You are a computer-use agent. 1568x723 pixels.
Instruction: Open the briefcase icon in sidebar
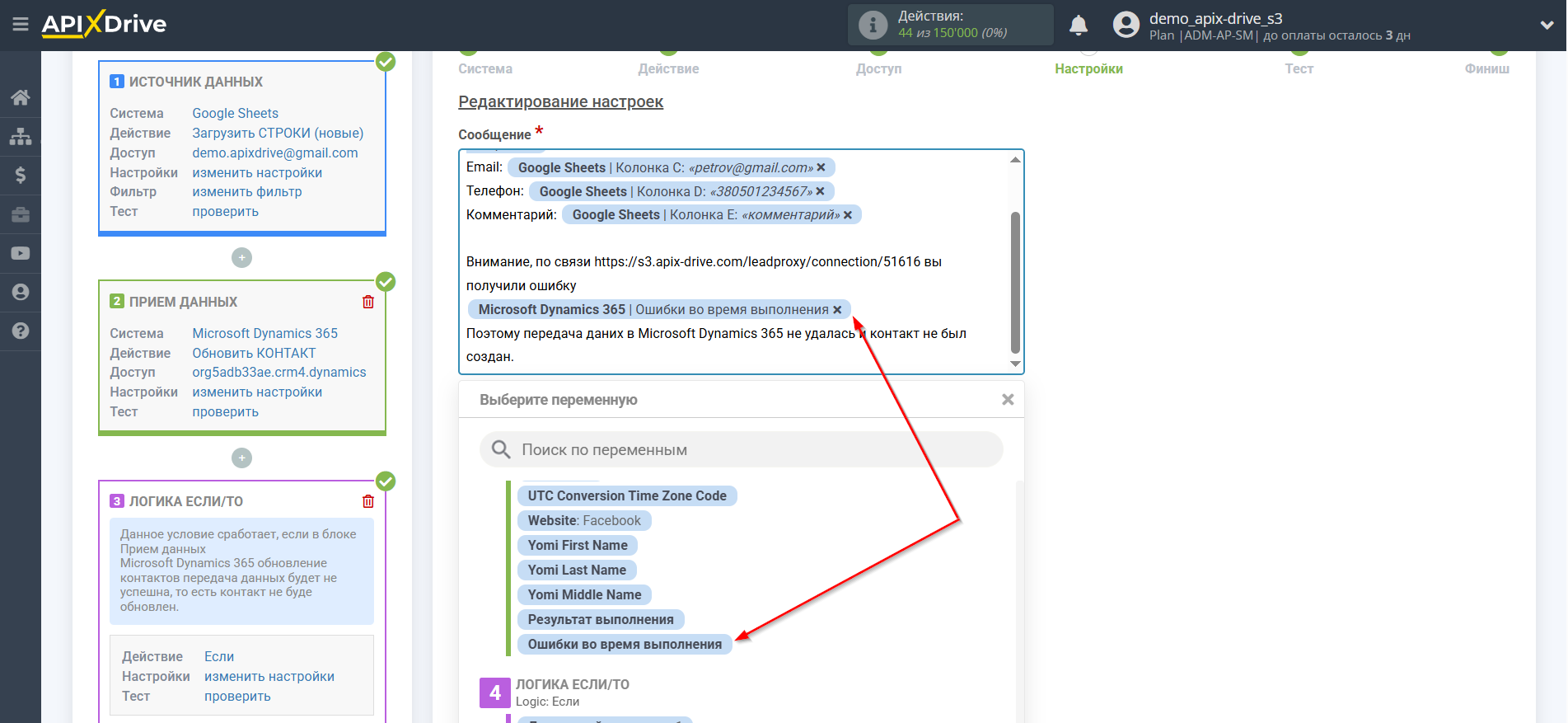tap(21, 214)
